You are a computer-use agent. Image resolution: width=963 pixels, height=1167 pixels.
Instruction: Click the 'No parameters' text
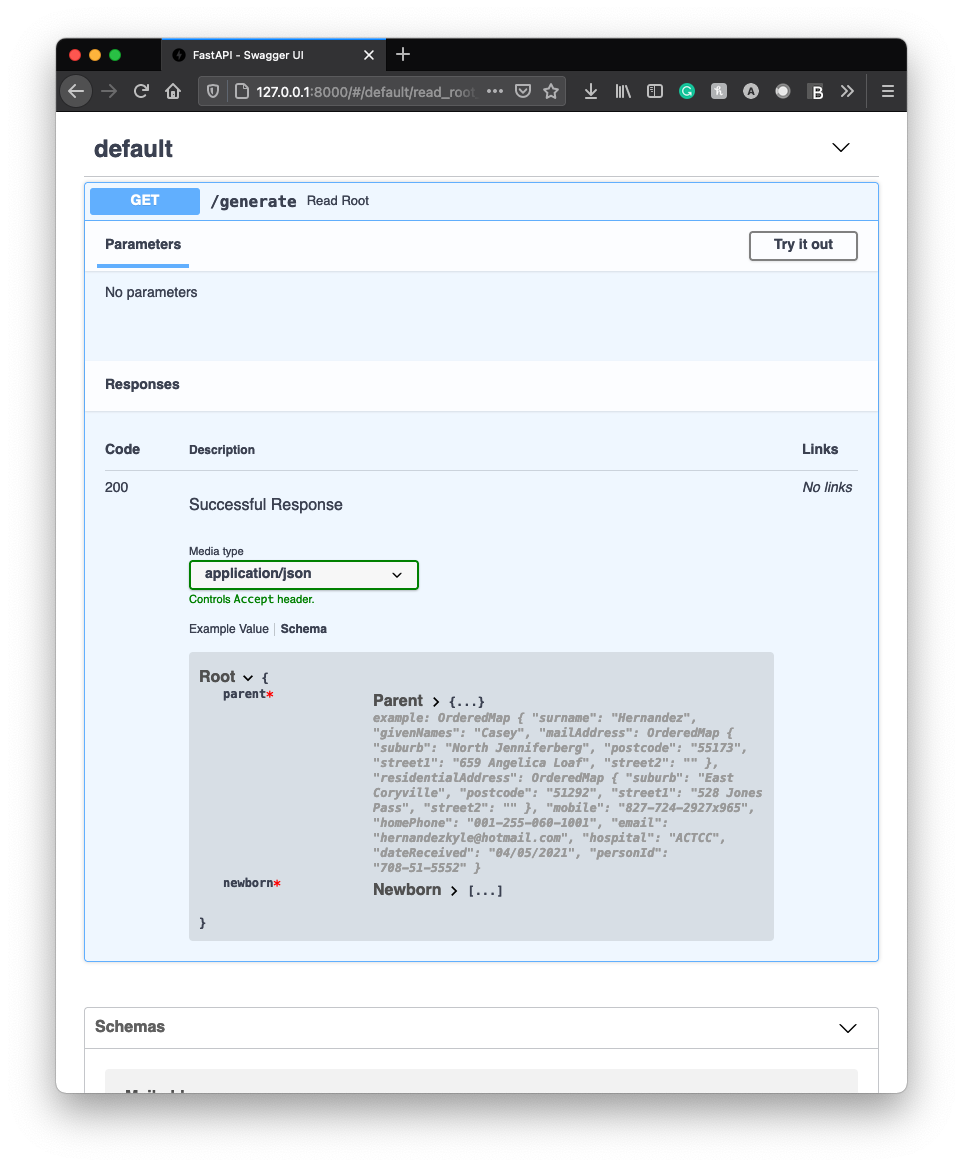[151, 292]
